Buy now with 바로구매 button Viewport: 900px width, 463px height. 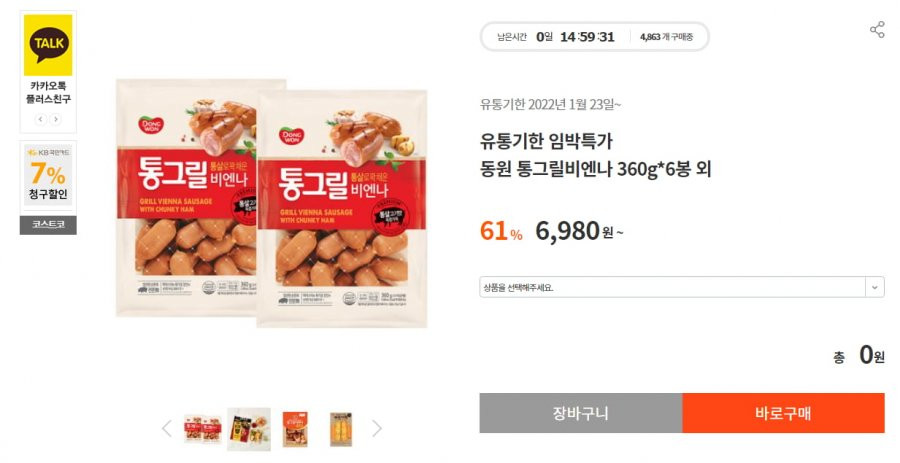tap(783, 413)
